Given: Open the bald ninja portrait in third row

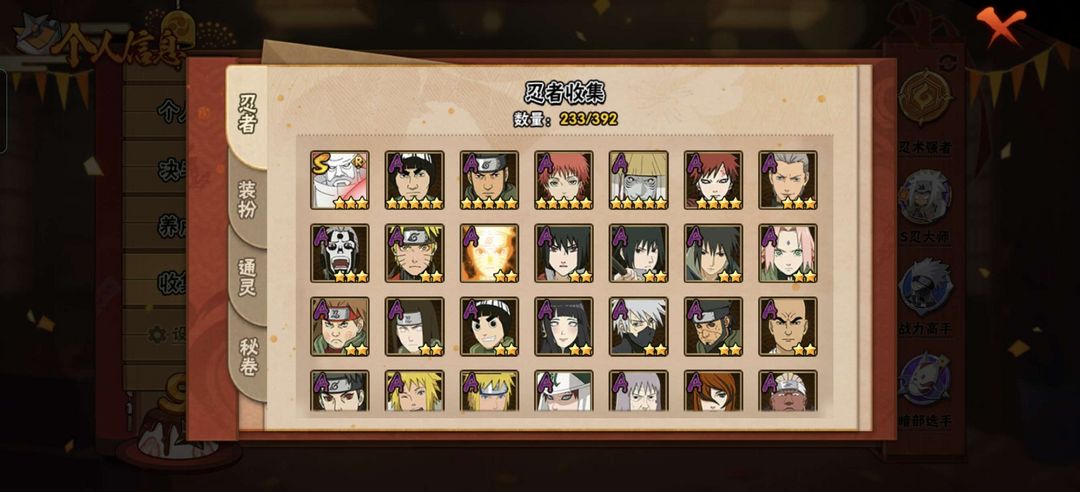Looking at the screenshot, I should (788, 326).
